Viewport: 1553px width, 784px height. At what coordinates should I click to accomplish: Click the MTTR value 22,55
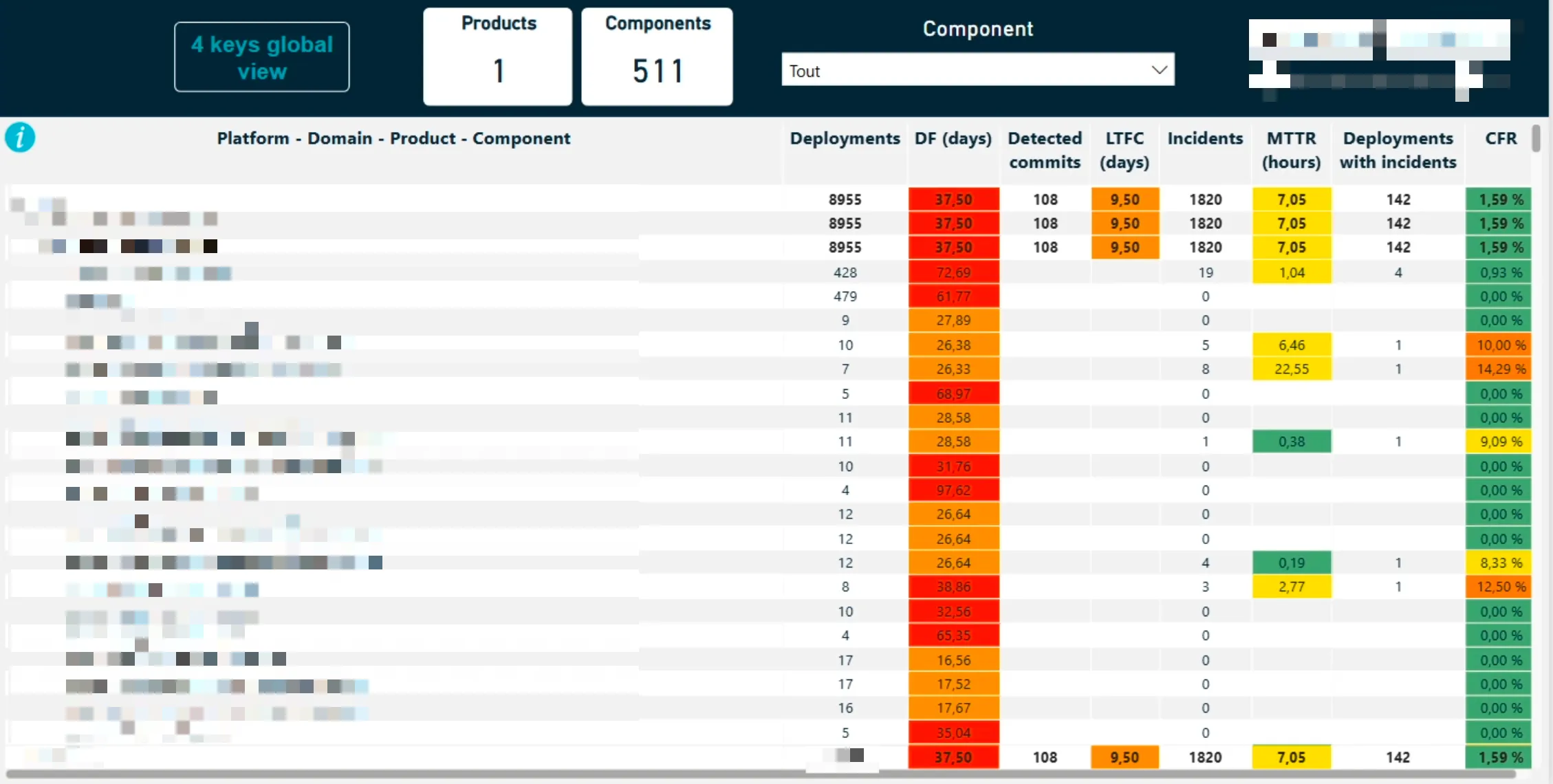[x=1292, y=369]
